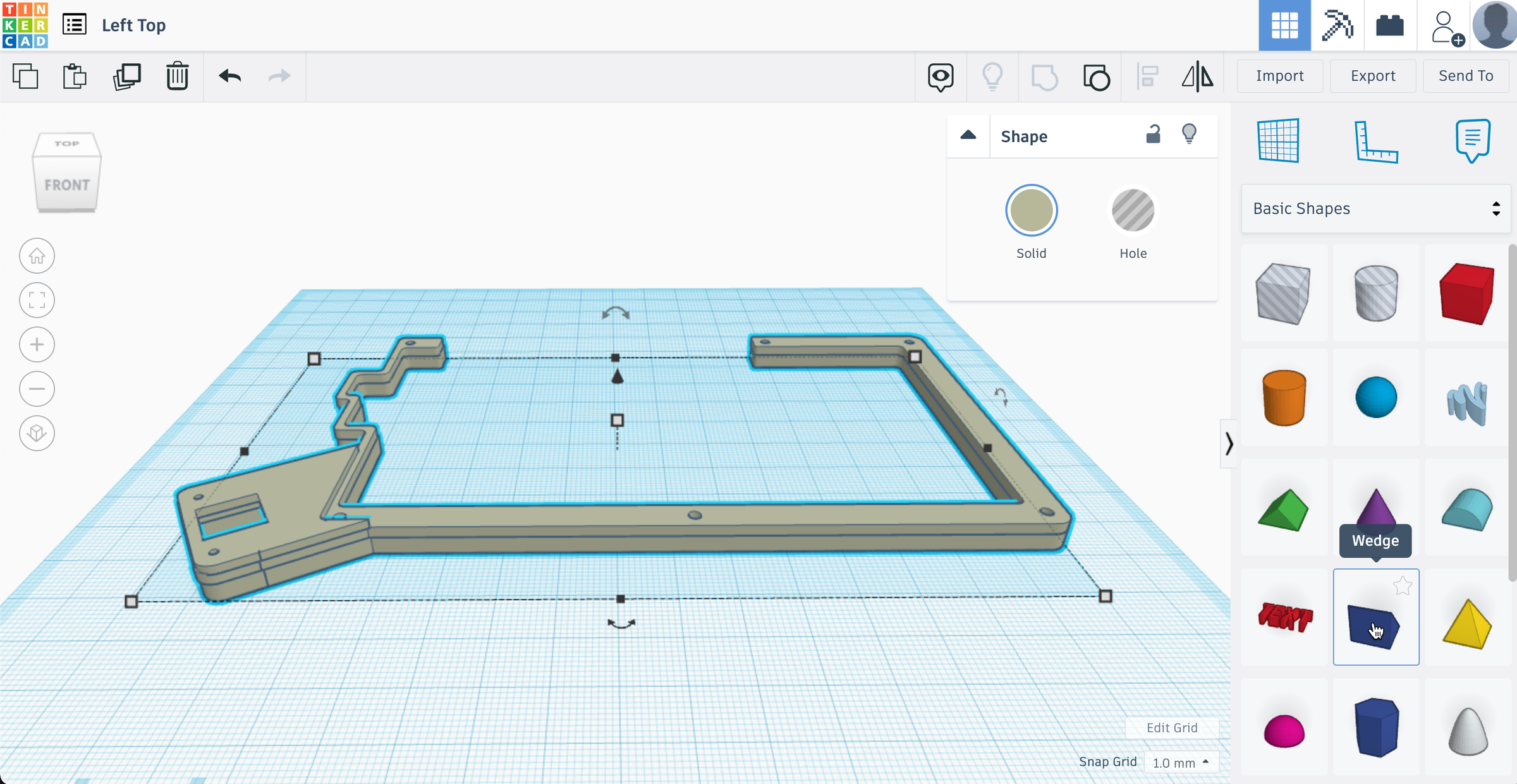
Task: Toggle the shape lock icon
Action: [x=1153, y=135]
